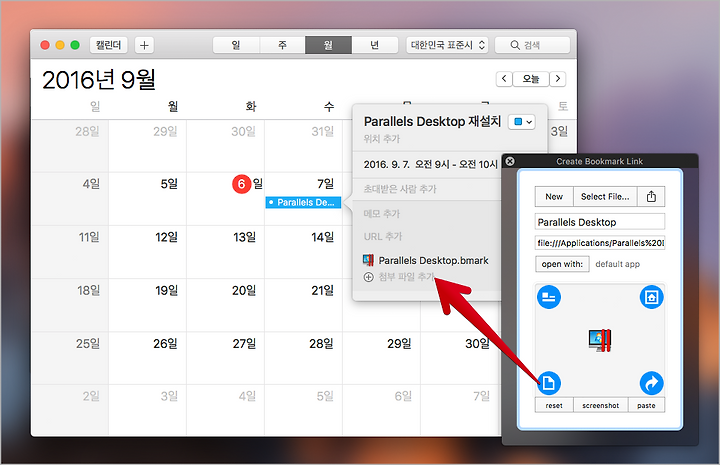Switch to the 주 (week) view tab
This screenshot has height=465, width=720.
pos(282,45)
